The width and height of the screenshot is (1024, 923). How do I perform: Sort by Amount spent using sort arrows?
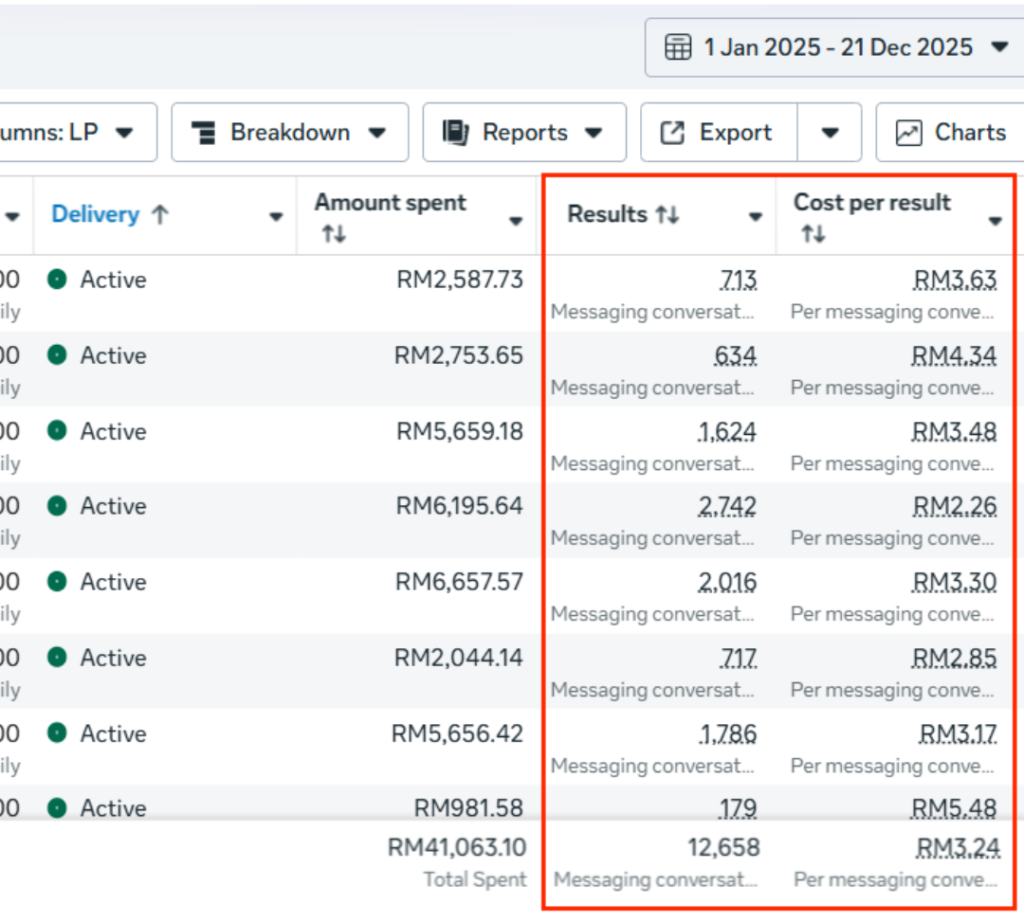333,234
